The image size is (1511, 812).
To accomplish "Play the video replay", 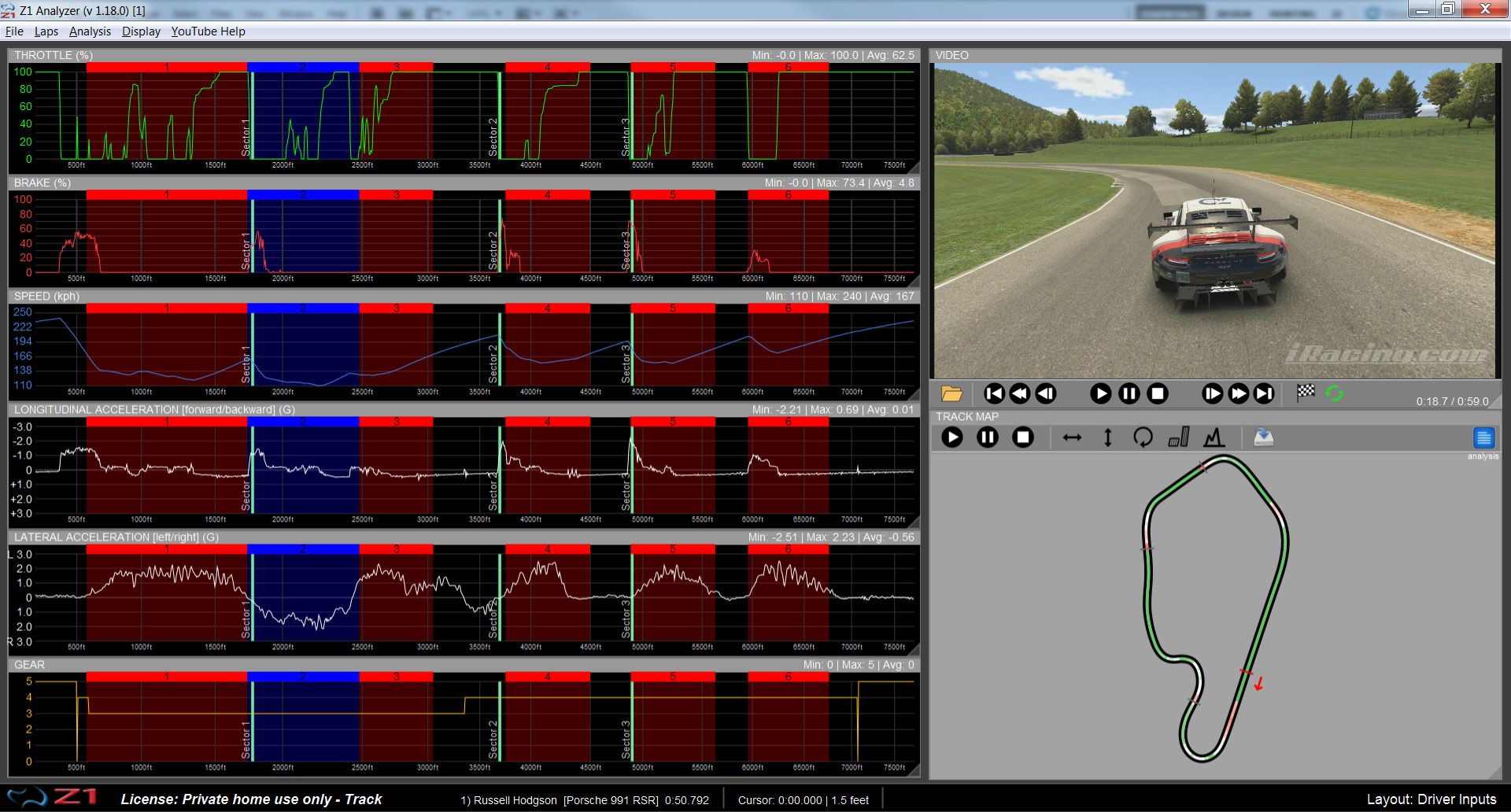I will click(x=1100, y=393).
